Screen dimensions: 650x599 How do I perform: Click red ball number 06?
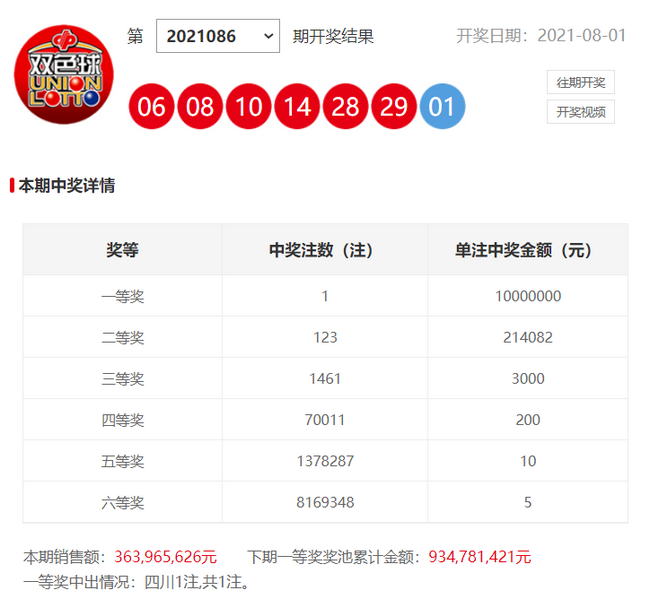click(152, 107)
